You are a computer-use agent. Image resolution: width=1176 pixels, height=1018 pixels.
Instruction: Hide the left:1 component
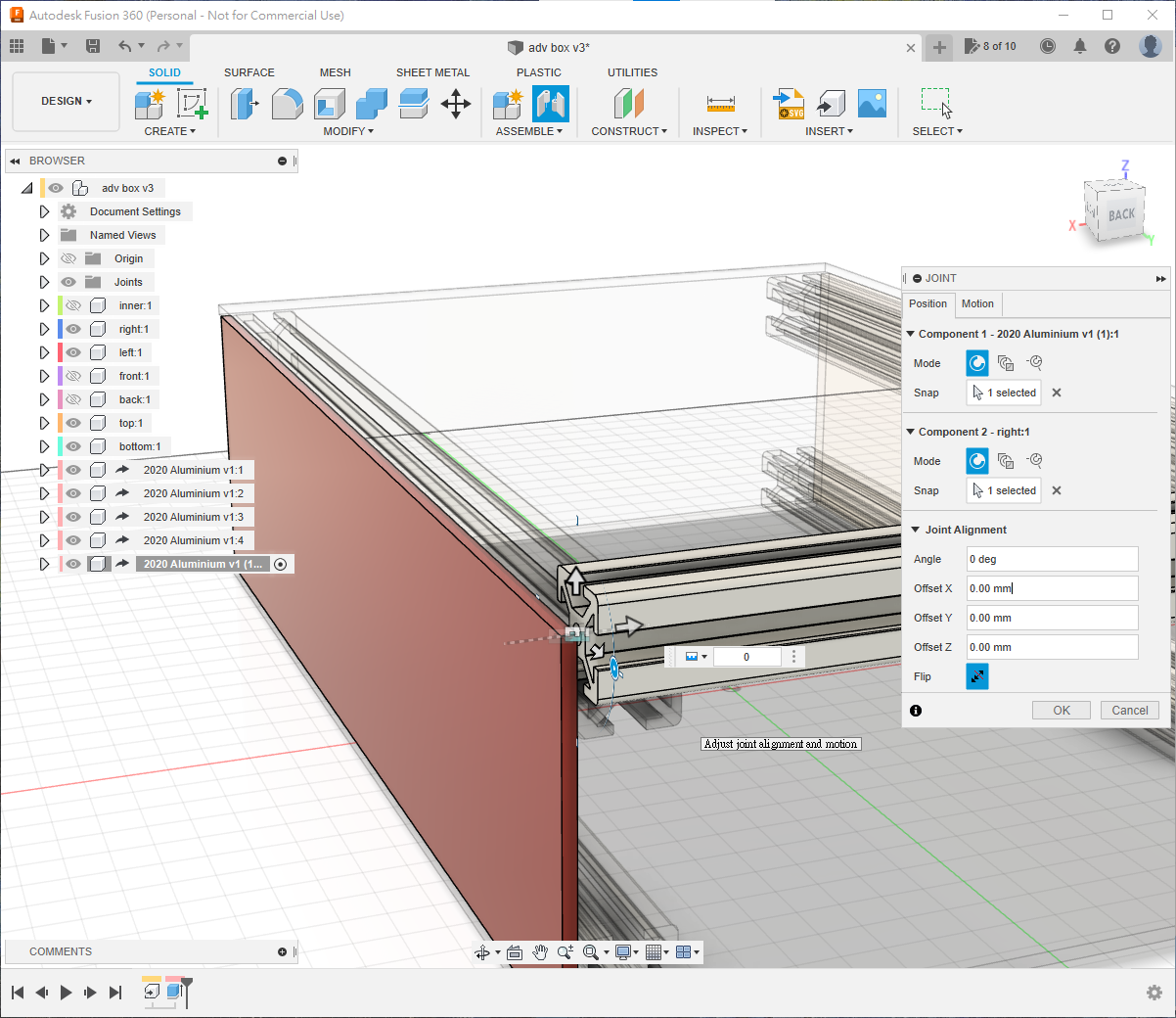[x=73, y=352]
